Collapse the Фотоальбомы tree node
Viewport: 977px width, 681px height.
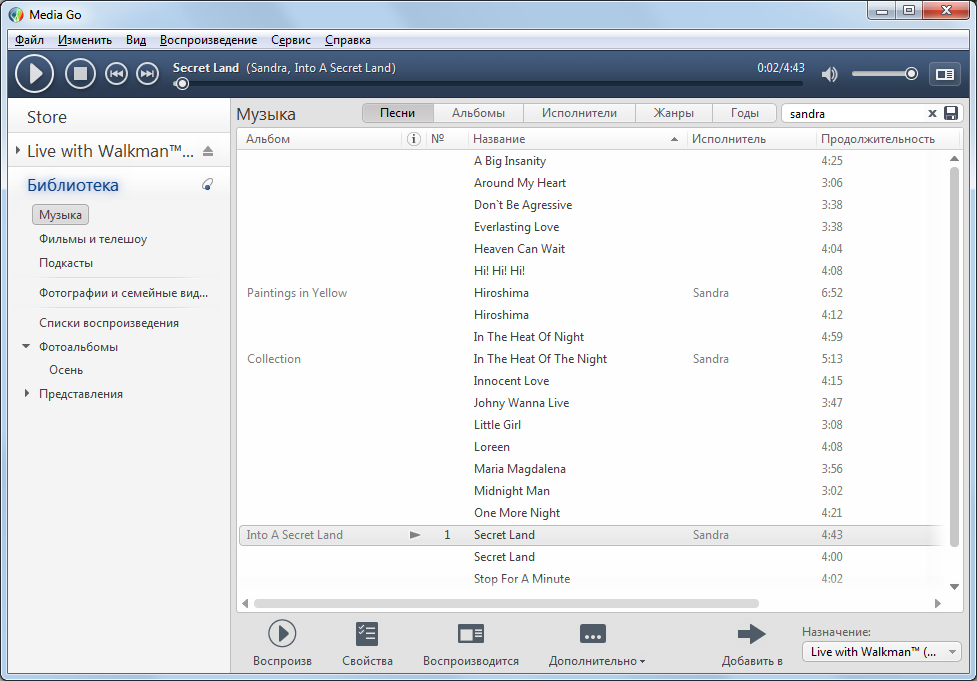click(x=26, y=346)
